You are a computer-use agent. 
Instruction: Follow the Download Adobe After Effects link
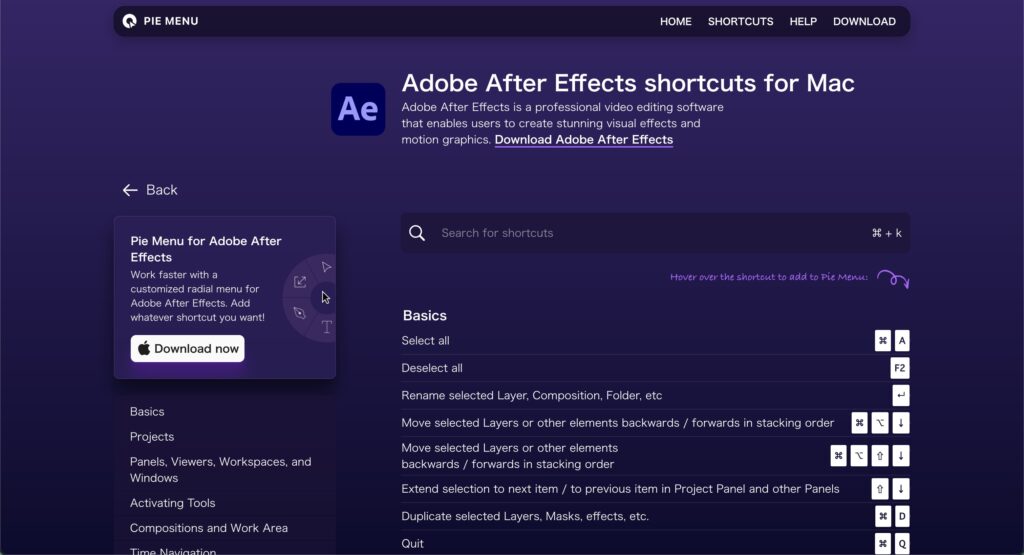[x=583, y=140]
